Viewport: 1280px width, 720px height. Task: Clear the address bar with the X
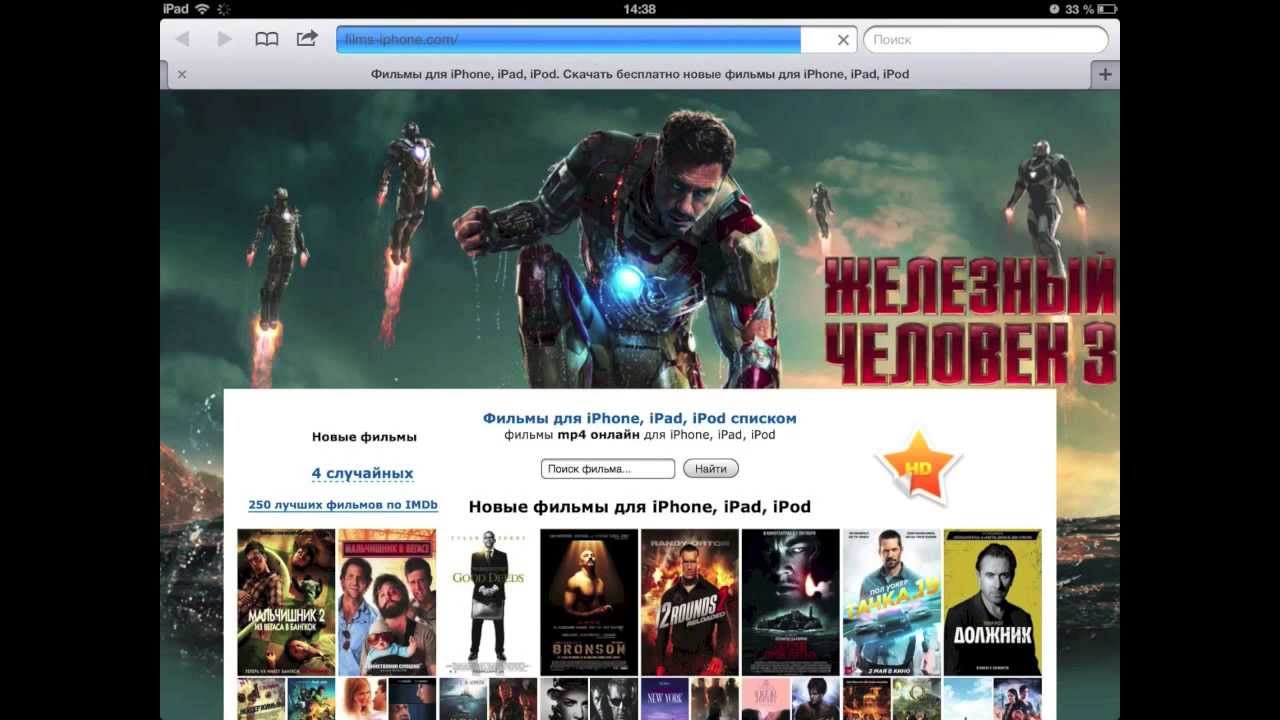click(843, 40)
